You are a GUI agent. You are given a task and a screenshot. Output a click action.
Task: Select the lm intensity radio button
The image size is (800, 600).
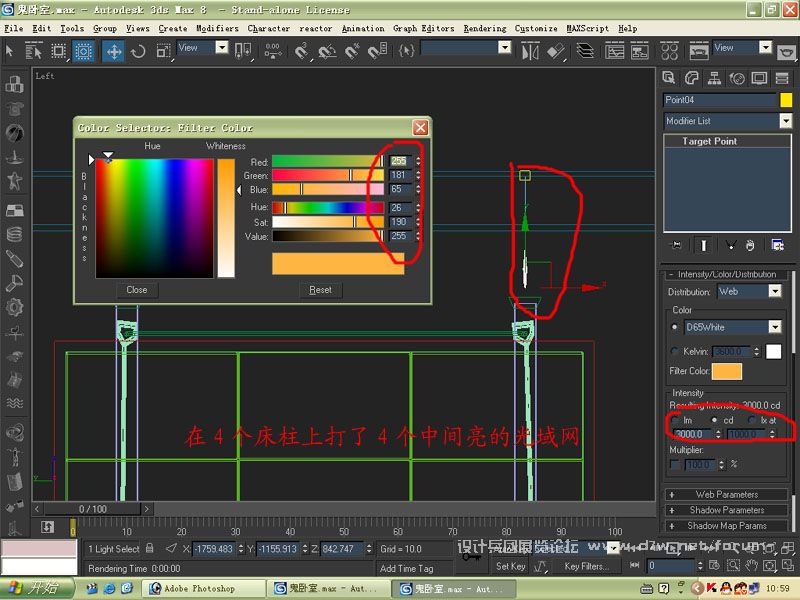(675, 420)
